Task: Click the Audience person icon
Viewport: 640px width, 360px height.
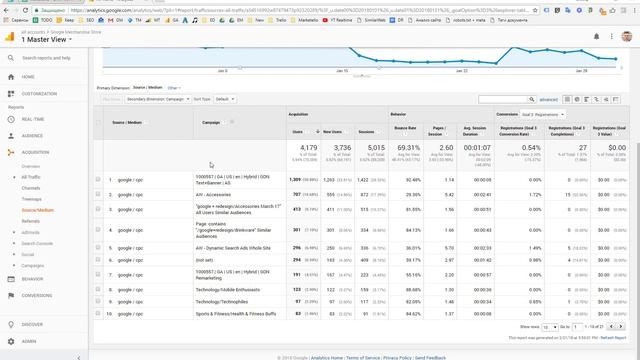Action: coord(11,136)
